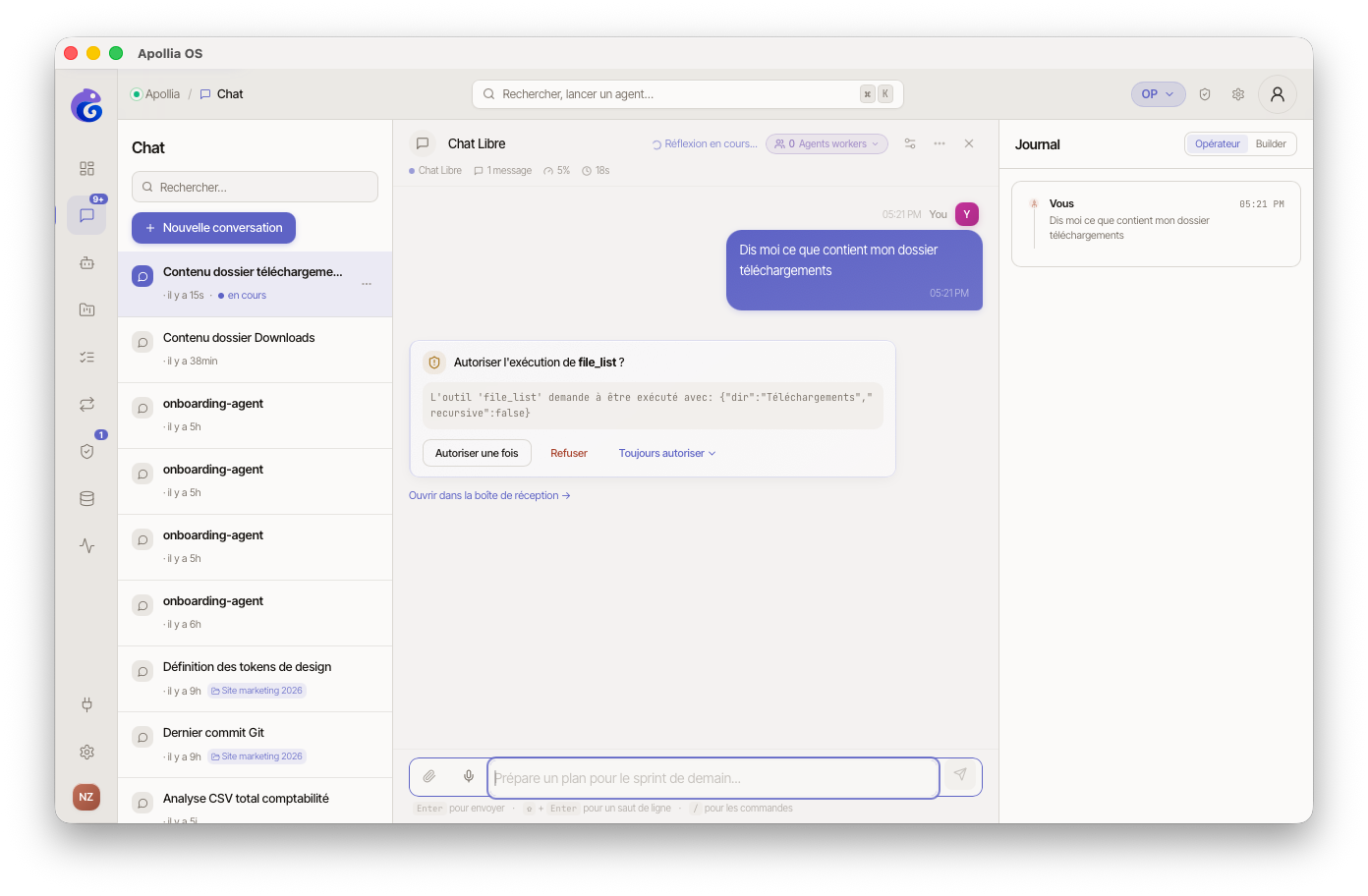1368x896 pixels.
Task: Click Site marketing 2026 tag under Définition des tokens
Action: click(x=257, y=691)
